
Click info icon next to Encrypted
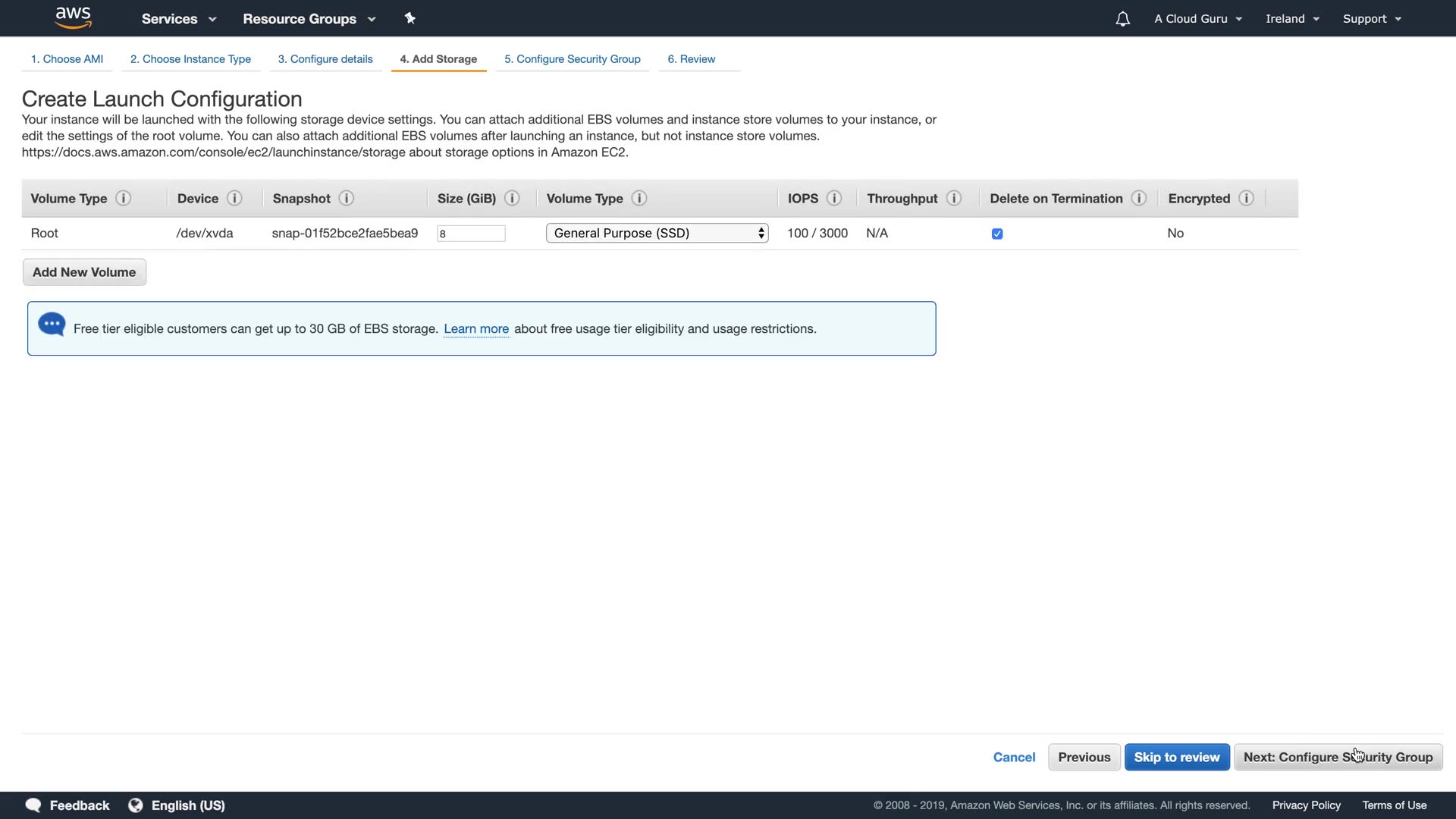[1246, 199]
